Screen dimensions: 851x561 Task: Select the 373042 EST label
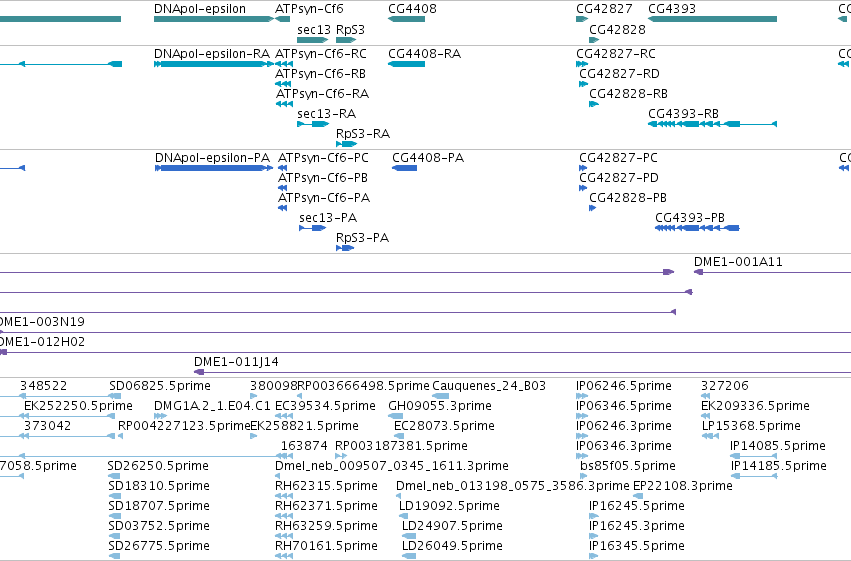coord(47,426)
